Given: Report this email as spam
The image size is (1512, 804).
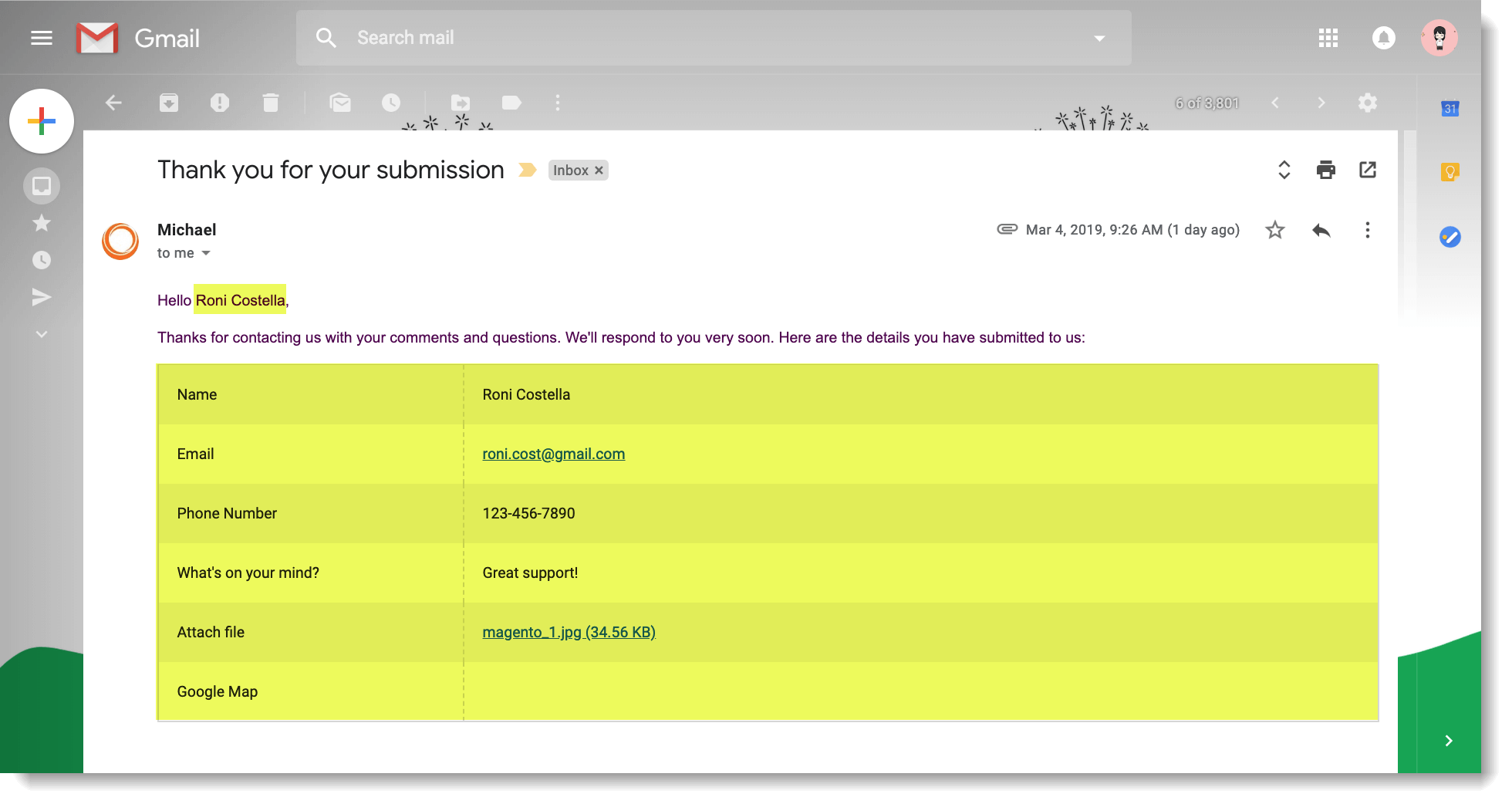Looking at the screenshot, I should click(x=220, y=103).
